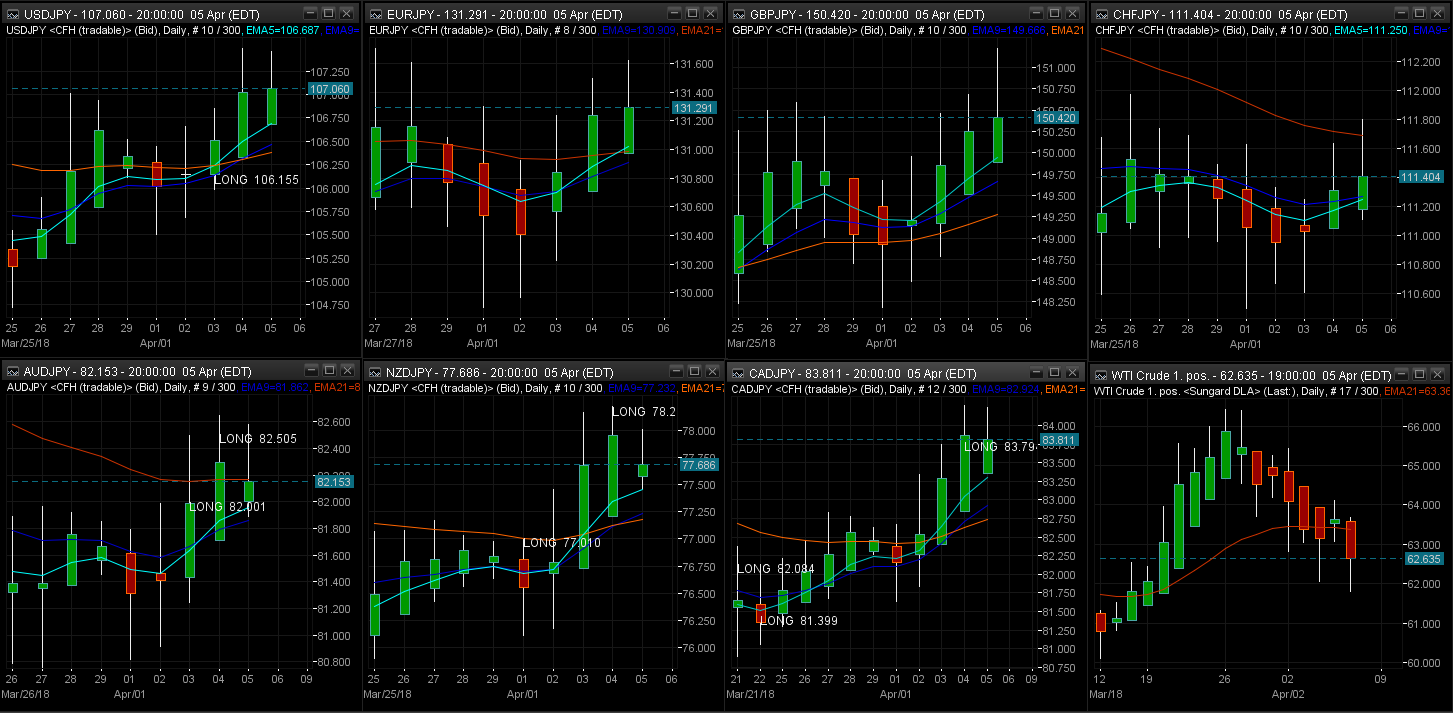Viewport: 1453px width, 713px height.
Task: Click the EURJPY chart window icon
Action: click(x=374, y=13)
